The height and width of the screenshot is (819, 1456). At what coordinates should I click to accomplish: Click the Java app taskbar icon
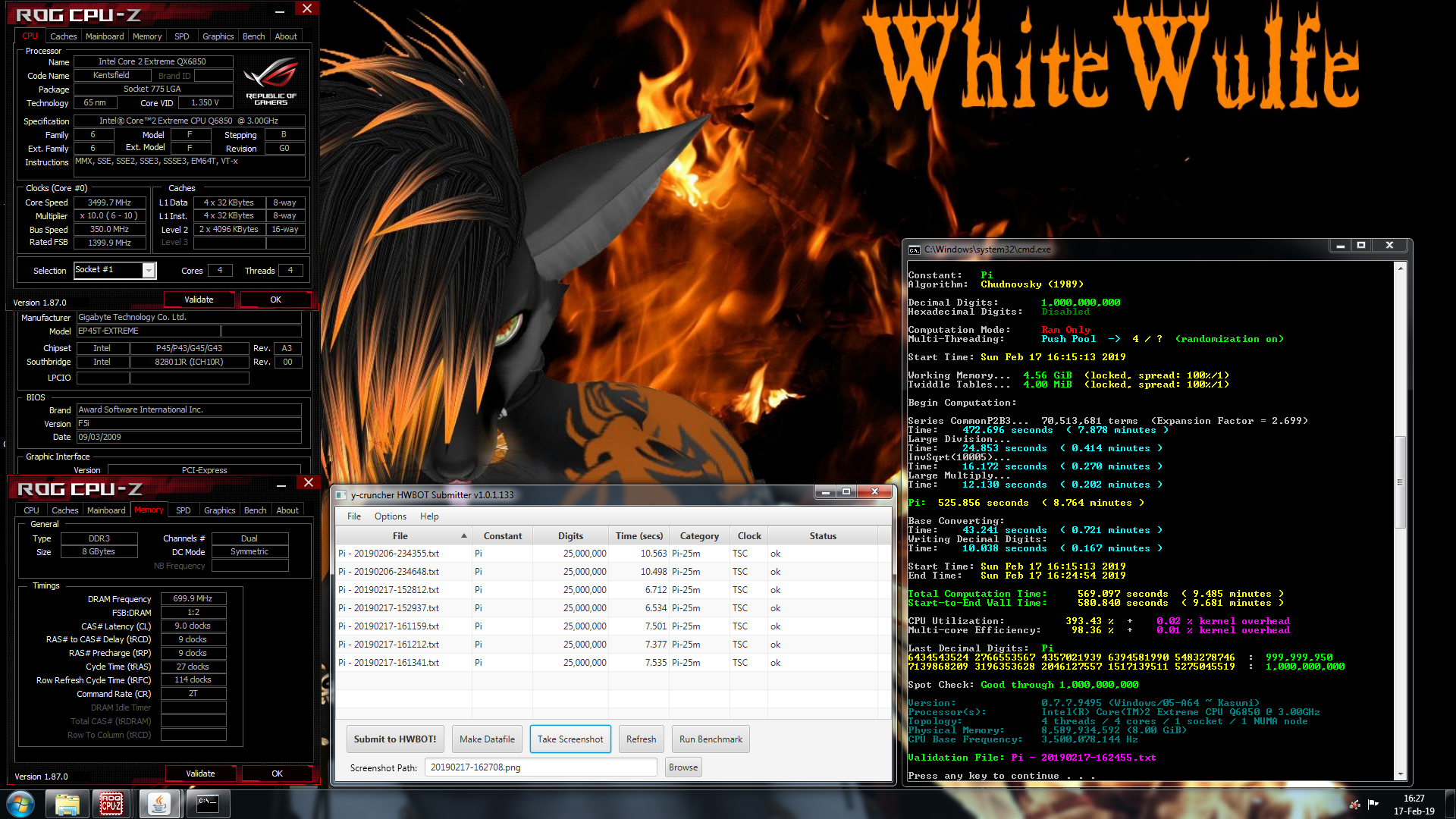point(159,804)
